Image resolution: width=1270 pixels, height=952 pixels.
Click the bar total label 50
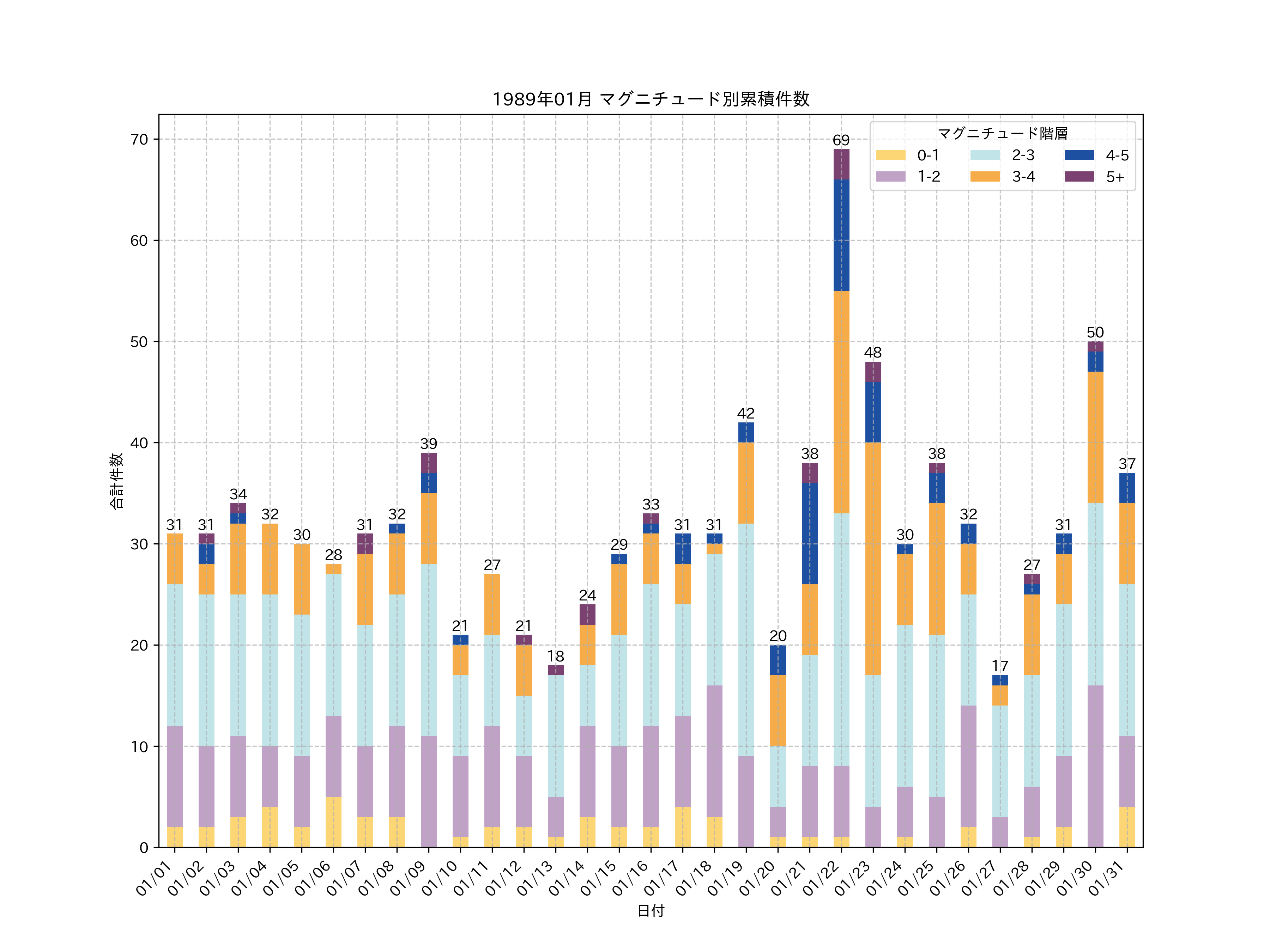click(1095, 332)
